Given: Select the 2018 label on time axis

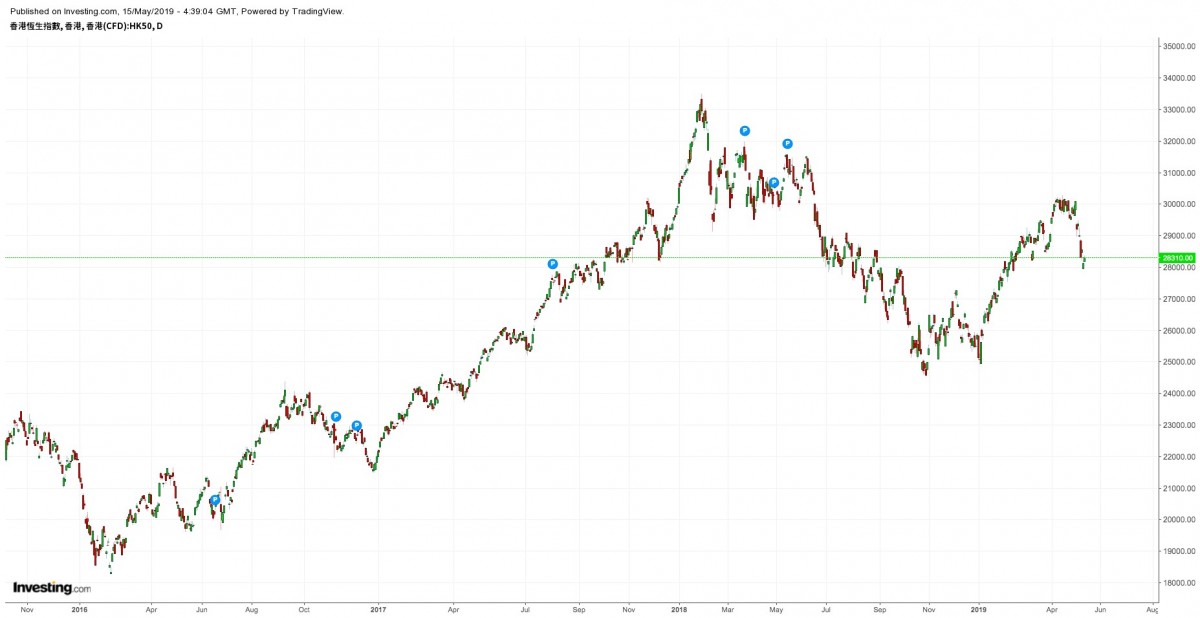Looking at the screenshot, I should click(x=680, y=608).
